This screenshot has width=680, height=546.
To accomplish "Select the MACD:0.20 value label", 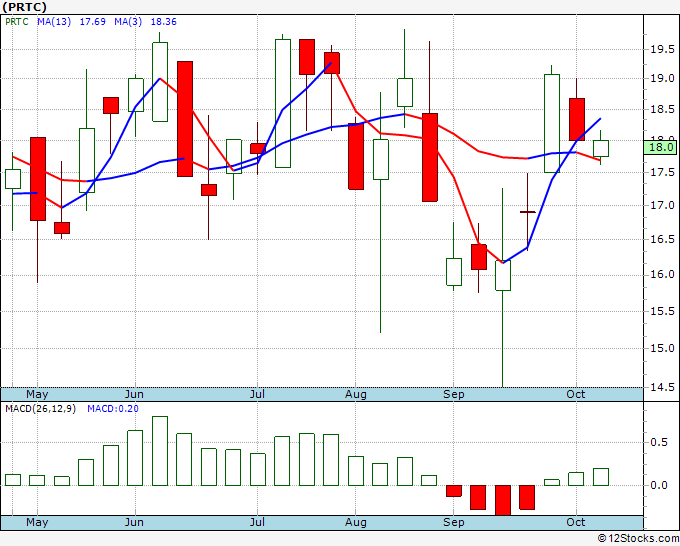I will [113, 409].
